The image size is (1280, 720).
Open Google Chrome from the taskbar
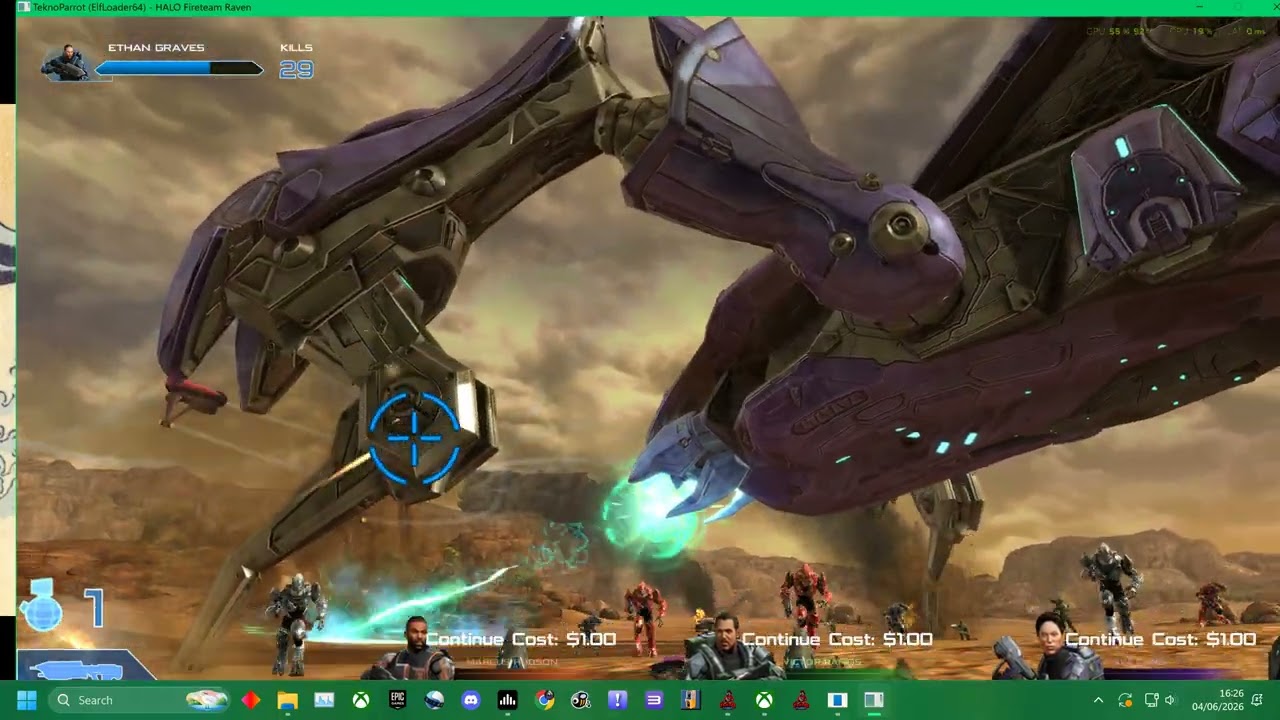(x=544, y=700)
